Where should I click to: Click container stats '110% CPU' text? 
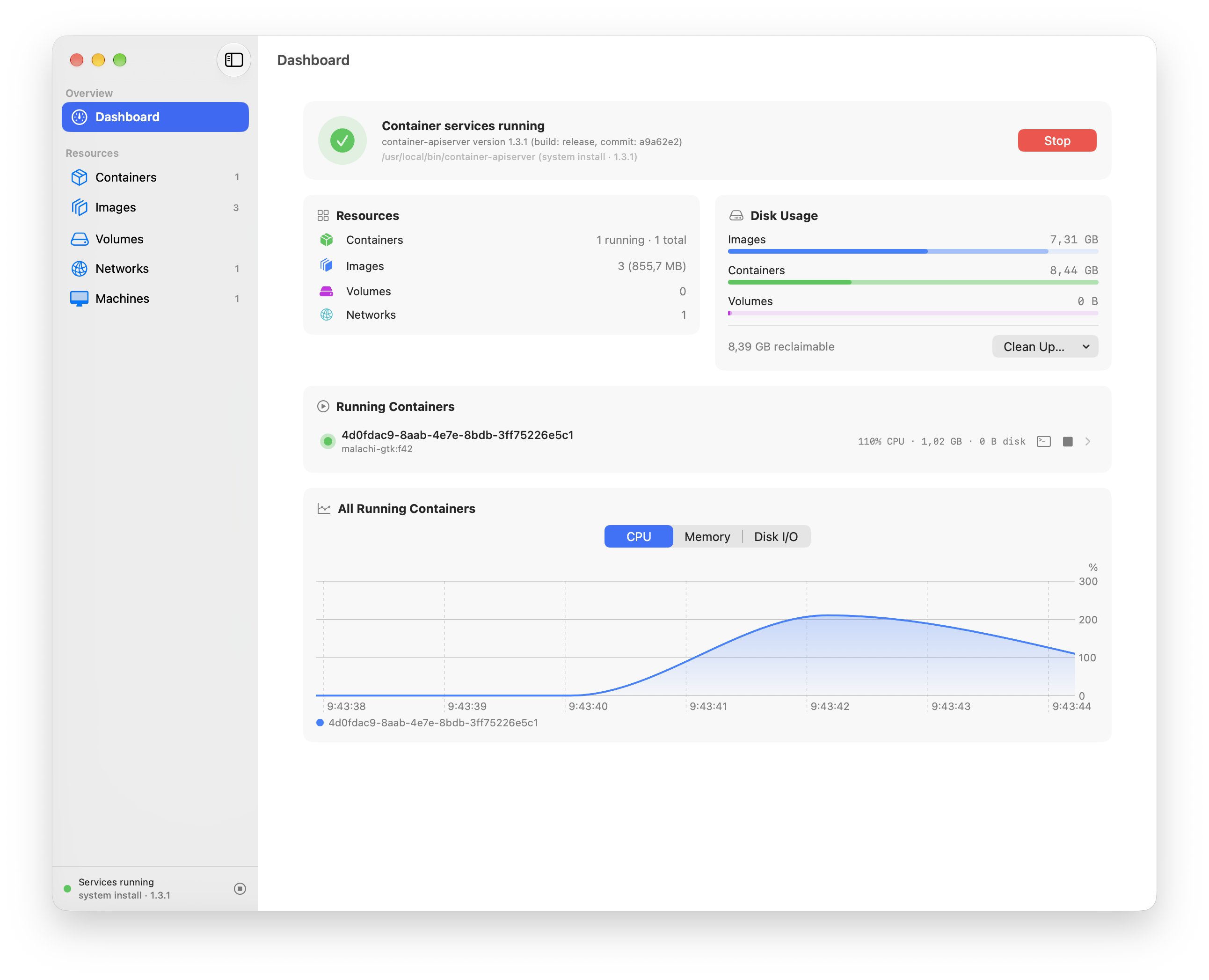881,441
